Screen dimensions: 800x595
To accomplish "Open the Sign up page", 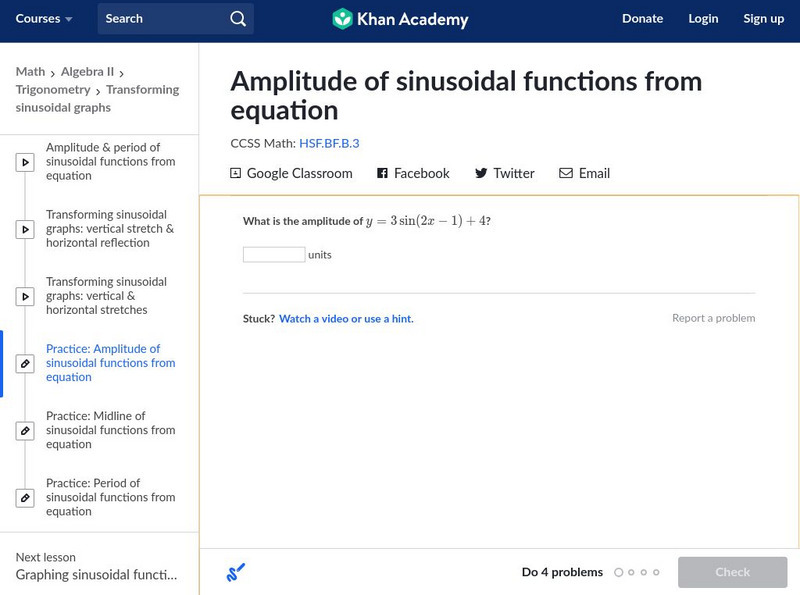I will pos(763,19).
